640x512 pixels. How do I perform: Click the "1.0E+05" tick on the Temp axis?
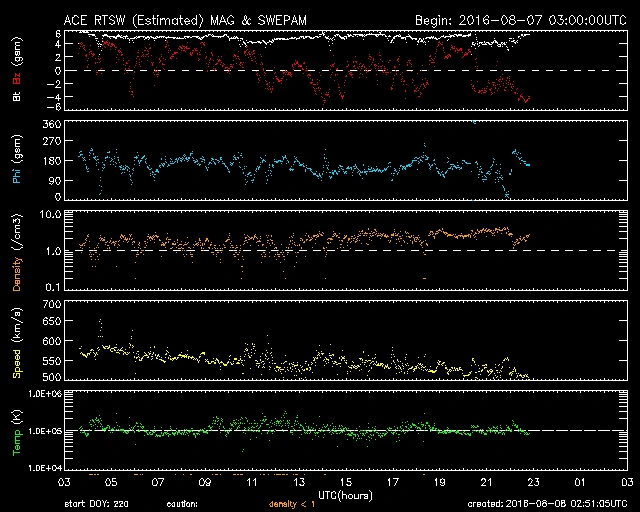45,431
